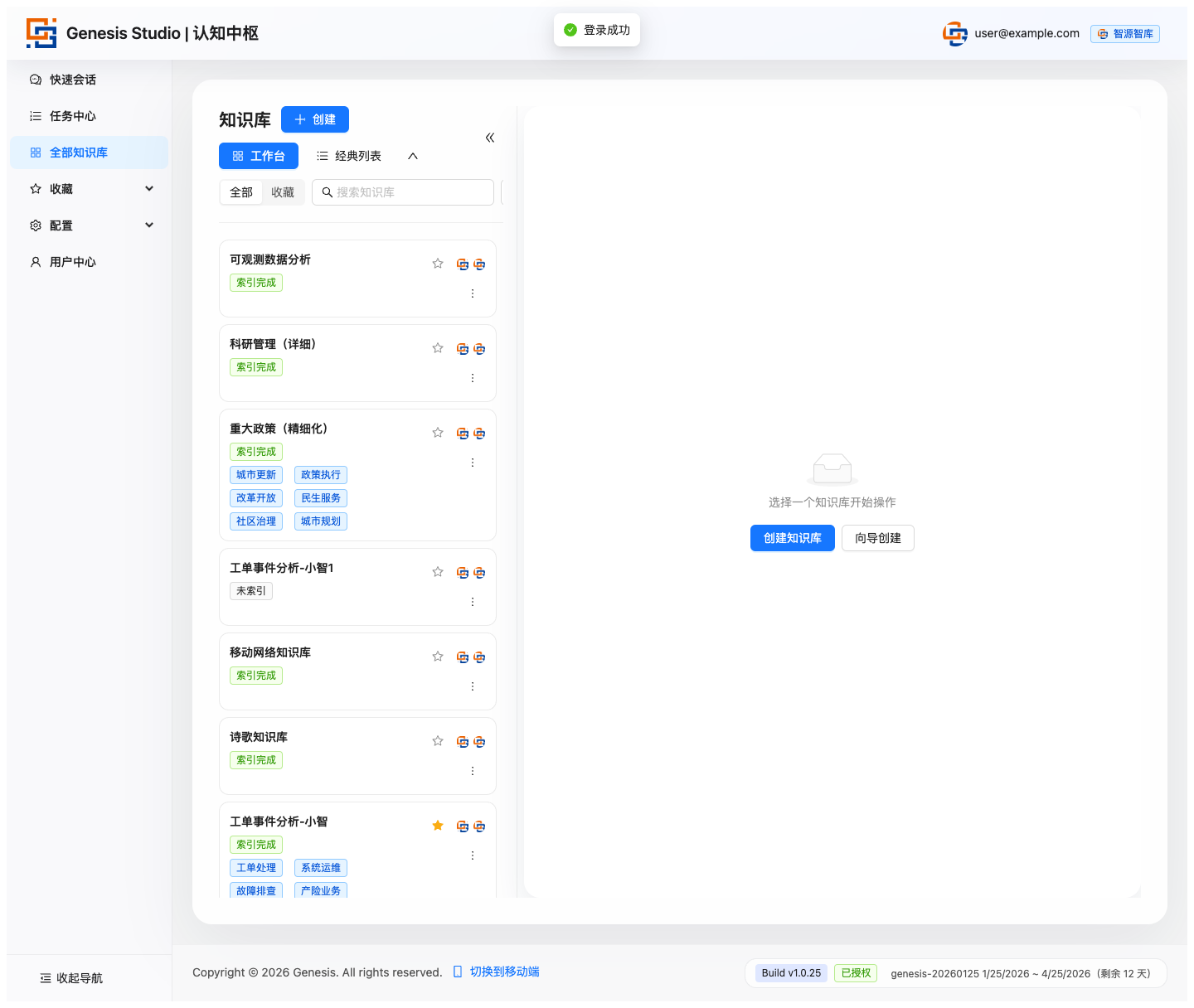Unstar the 工单事件分析-小智 knowledge base
The width and height of the screenshot is (1194, 1008).
point(438,826)
